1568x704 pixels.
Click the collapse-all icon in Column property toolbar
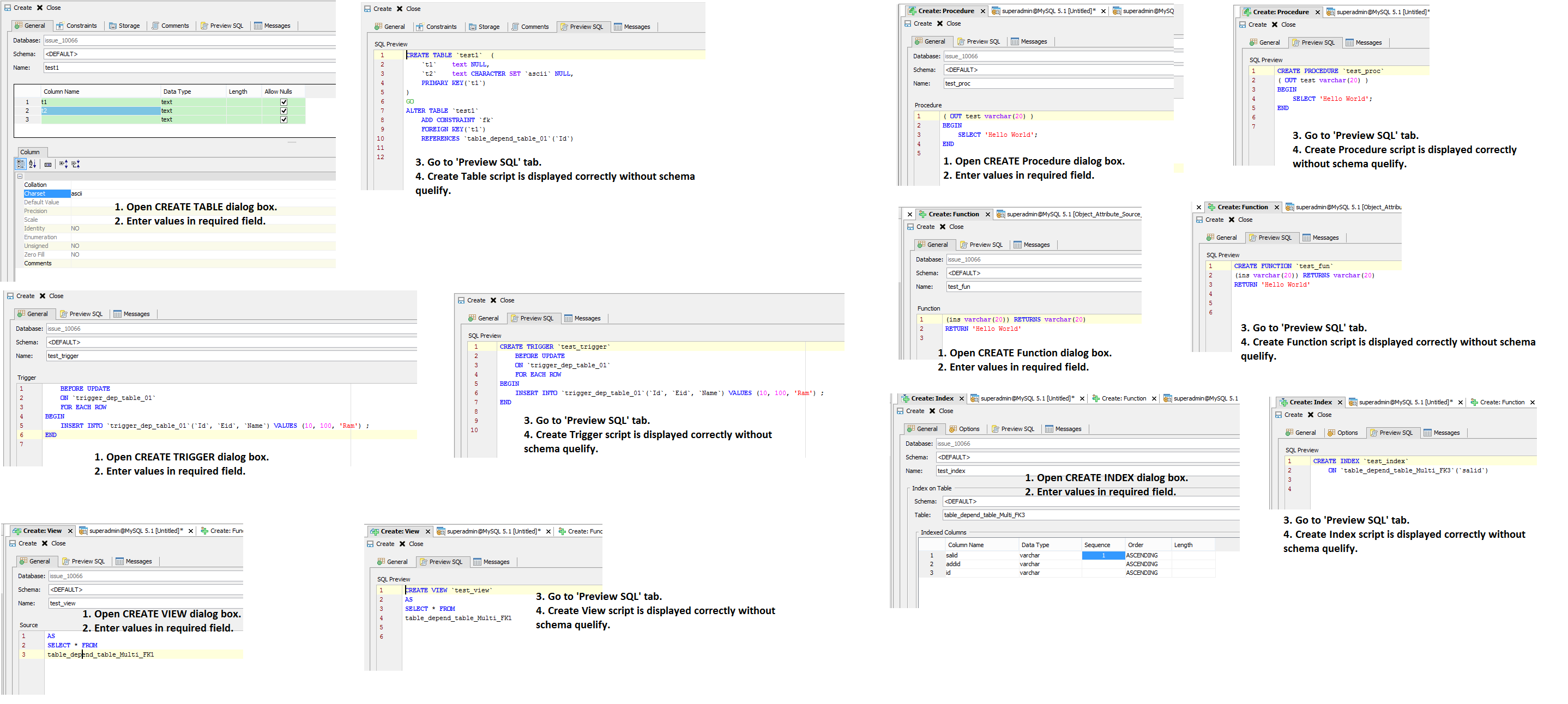(x=76, y=163)
